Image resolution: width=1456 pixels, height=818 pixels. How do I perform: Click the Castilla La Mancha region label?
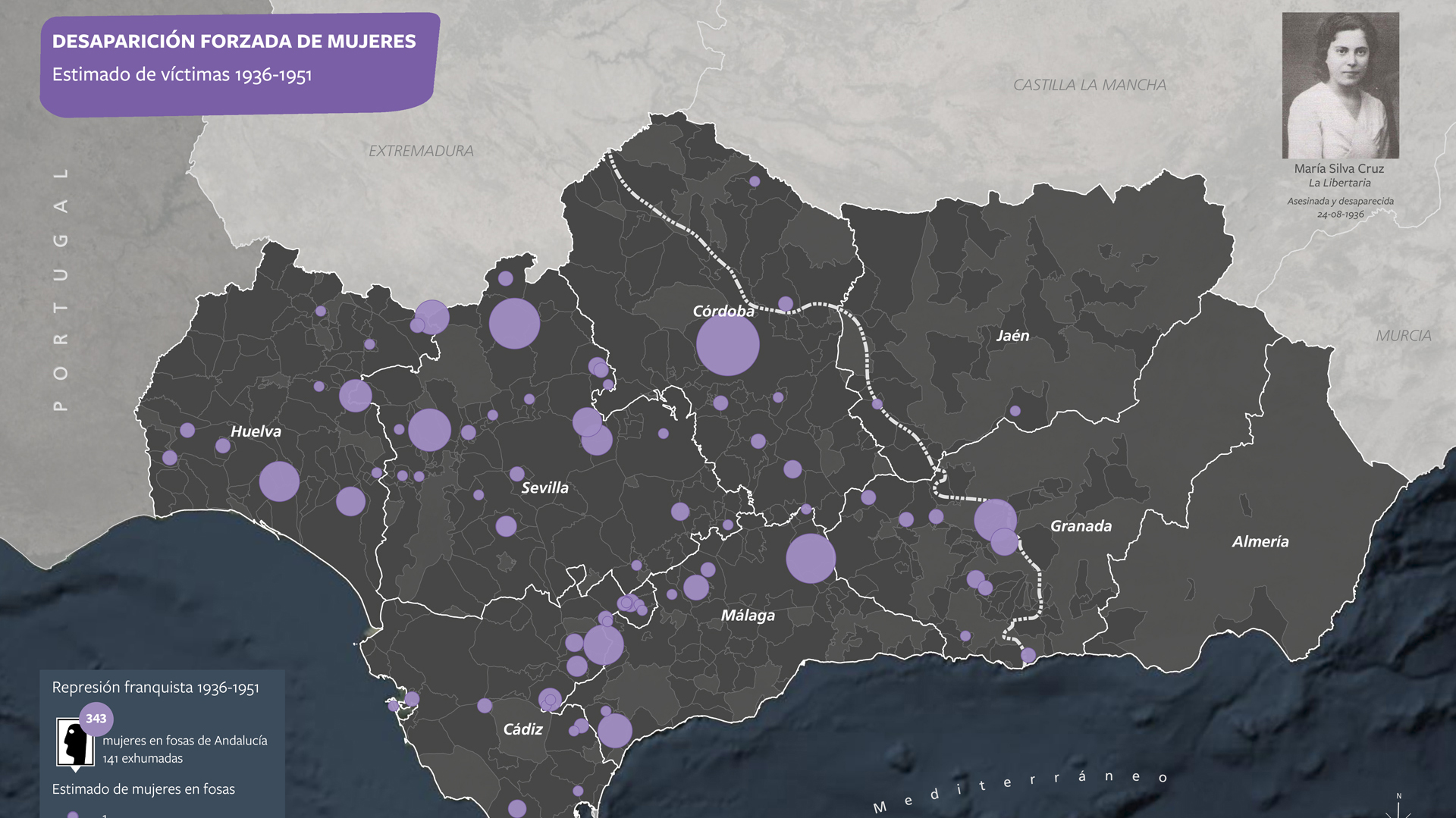pos(1089,85)
